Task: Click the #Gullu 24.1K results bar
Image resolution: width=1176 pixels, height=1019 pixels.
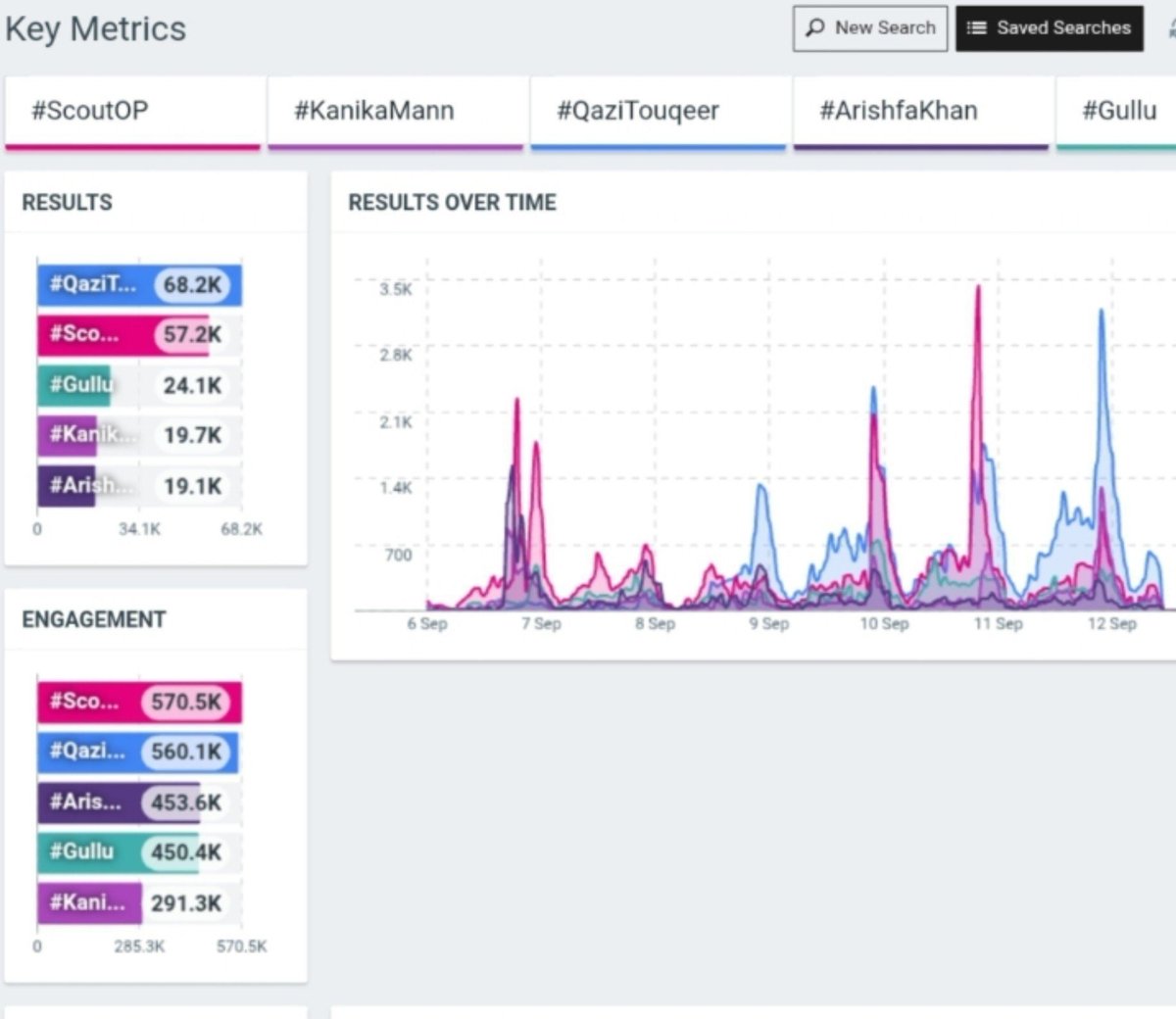Action: [x=139, y=385]
